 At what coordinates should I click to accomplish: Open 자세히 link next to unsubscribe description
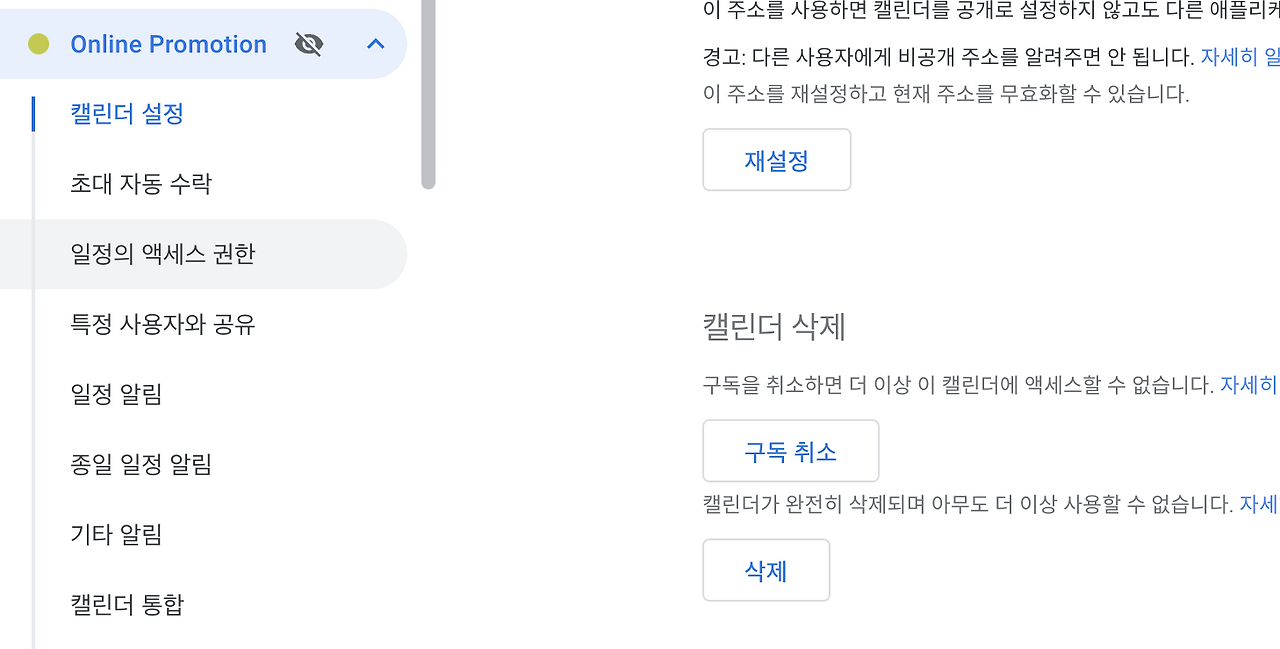[x=1249, y=385]
